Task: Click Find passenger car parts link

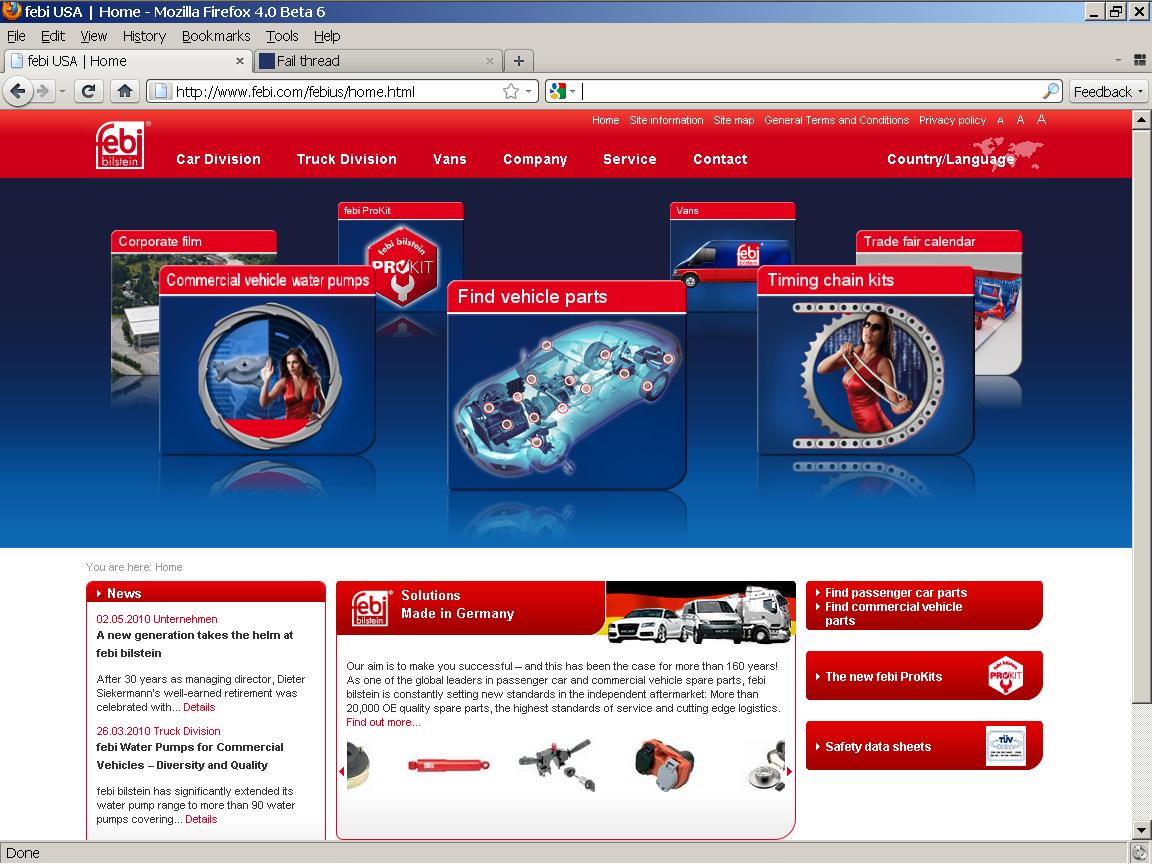Action: point(896,593)
